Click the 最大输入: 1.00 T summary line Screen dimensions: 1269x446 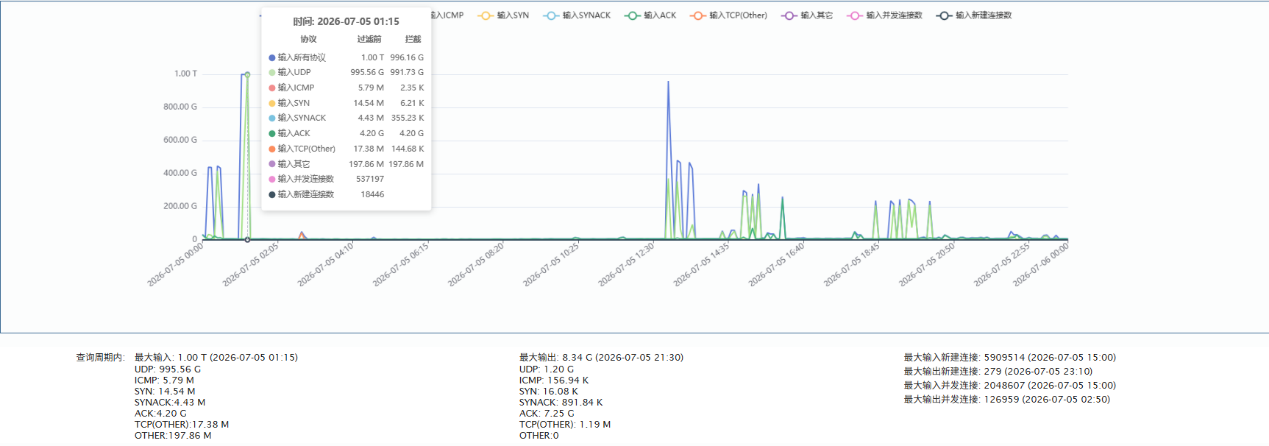pyautogui.click(x=216, y=357)
